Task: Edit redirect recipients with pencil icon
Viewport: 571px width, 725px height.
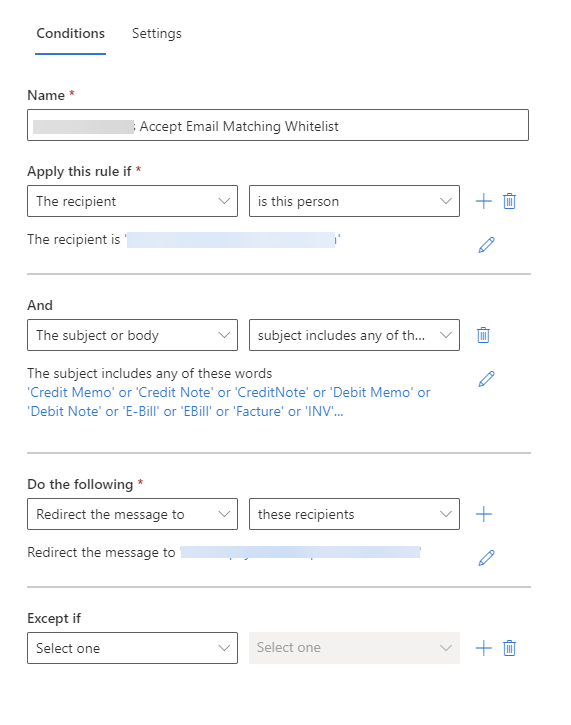Action: tap(486, 558)
